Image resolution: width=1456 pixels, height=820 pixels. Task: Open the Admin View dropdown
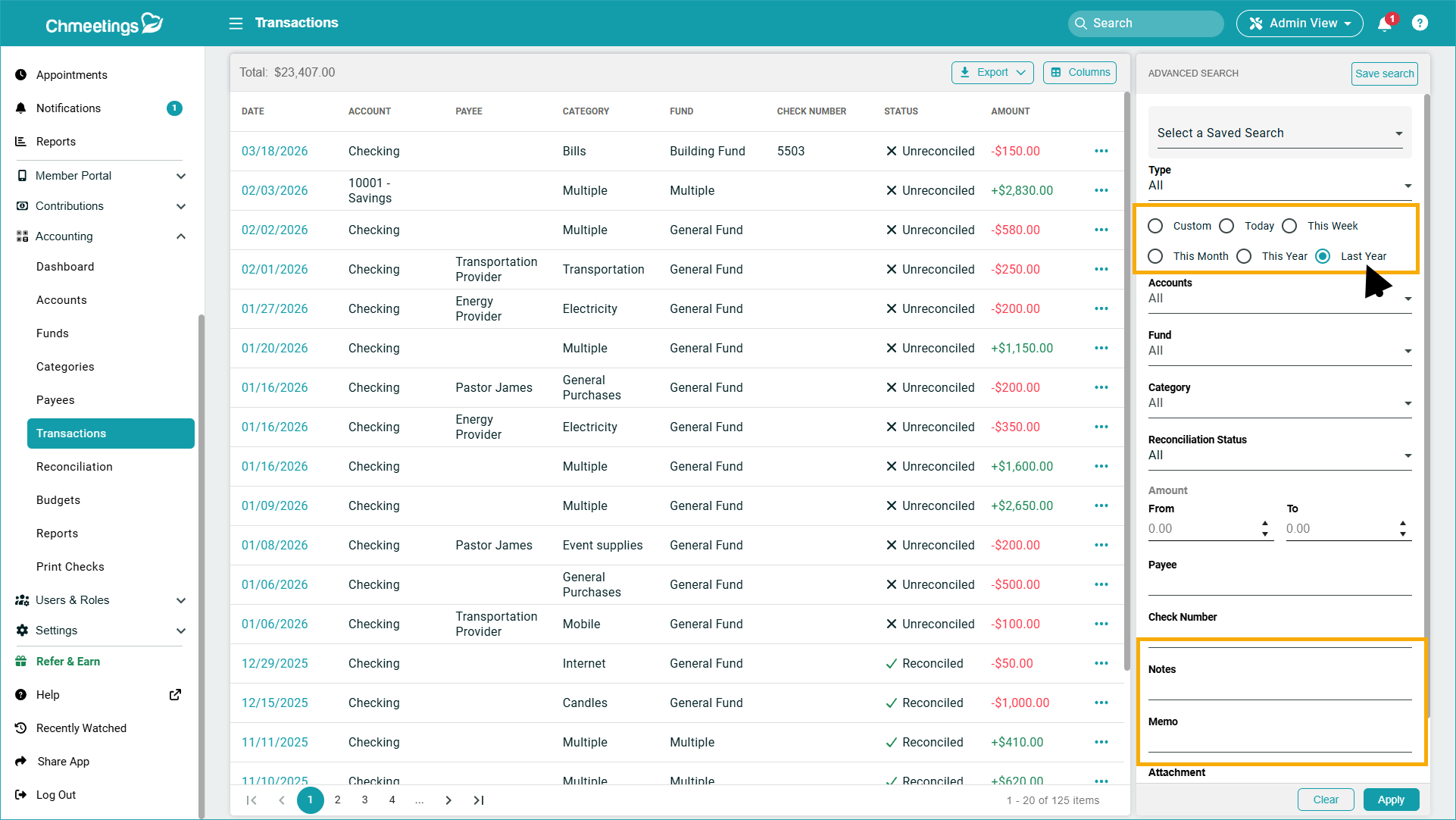point(1299,23)
